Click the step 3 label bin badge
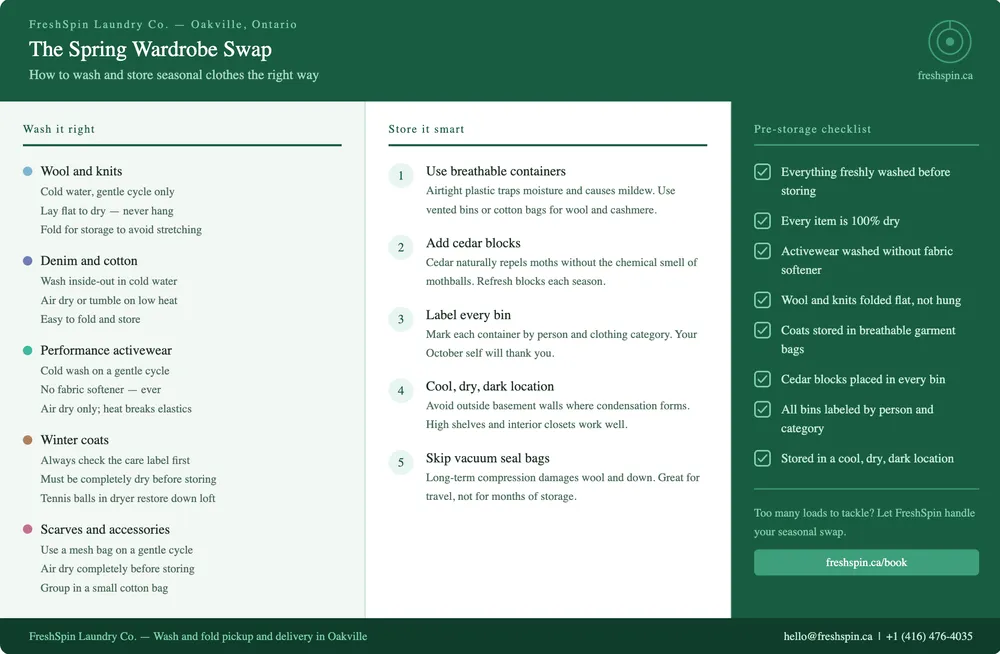The width and height of the screenshot is (1000, 654). (400, 320)
